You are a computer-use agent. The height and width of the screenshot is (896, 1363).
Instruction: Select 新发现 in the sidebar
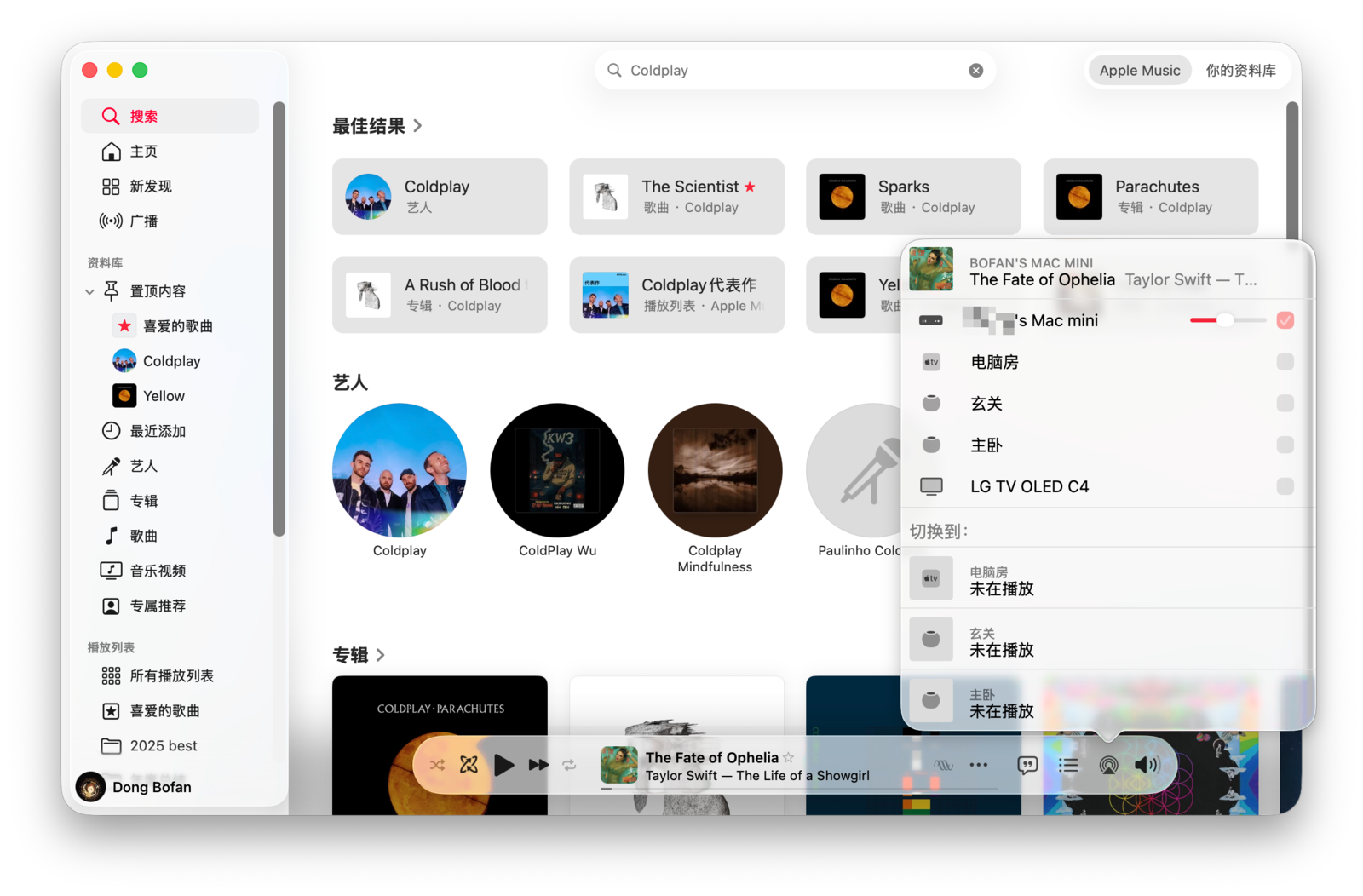point(151,187)
